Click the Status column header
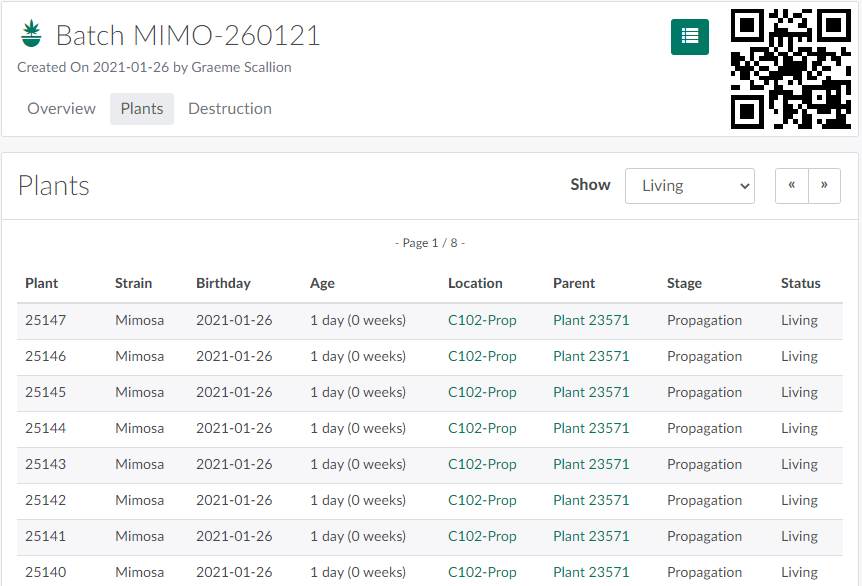 (x=800, y=284)
